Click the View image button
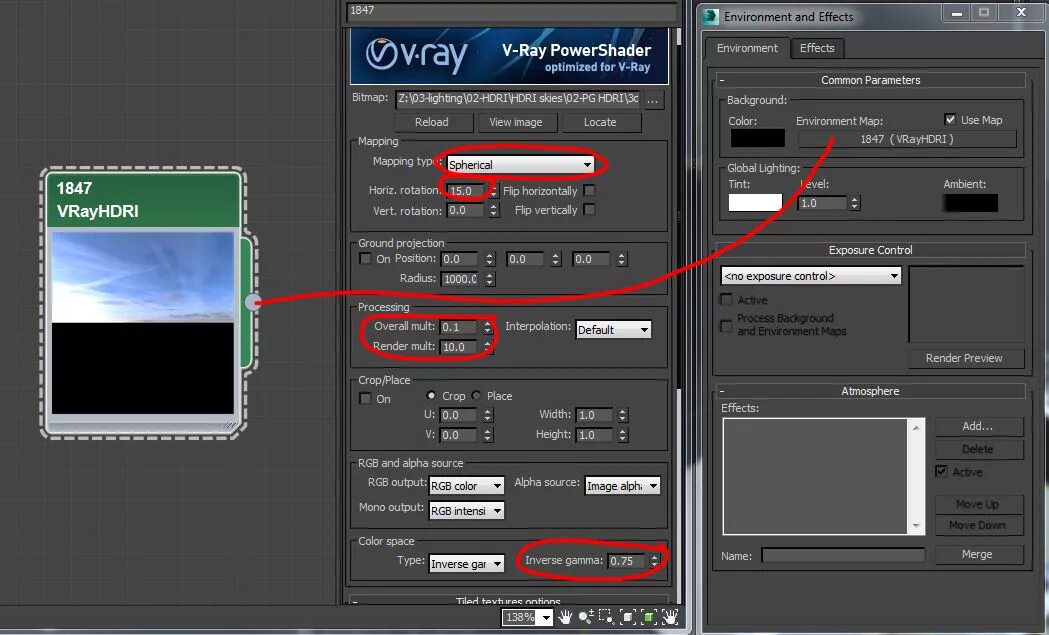 click(x=516, y=122)
